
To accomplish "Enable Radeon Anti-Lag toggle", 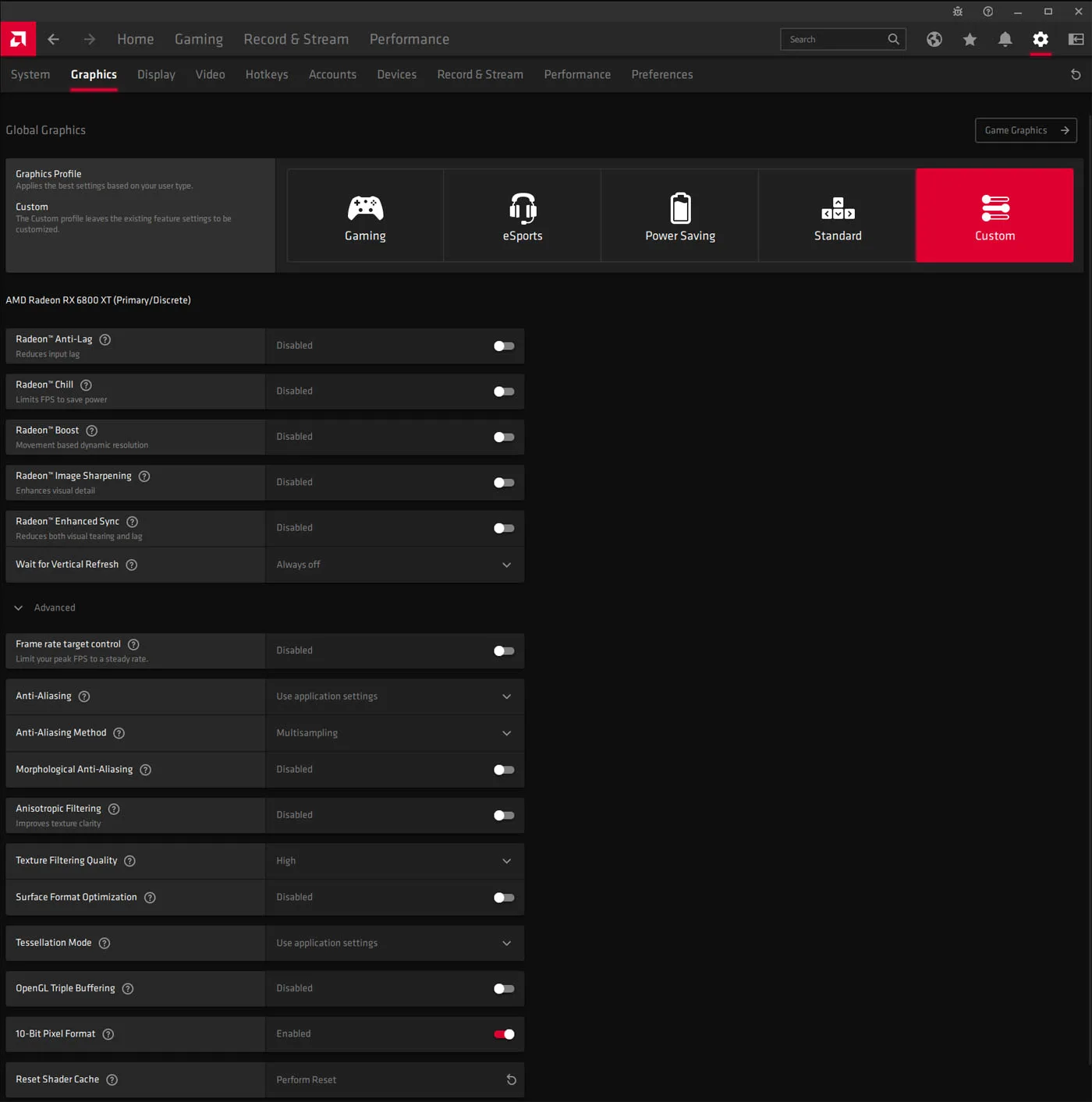I will [504, 345].
